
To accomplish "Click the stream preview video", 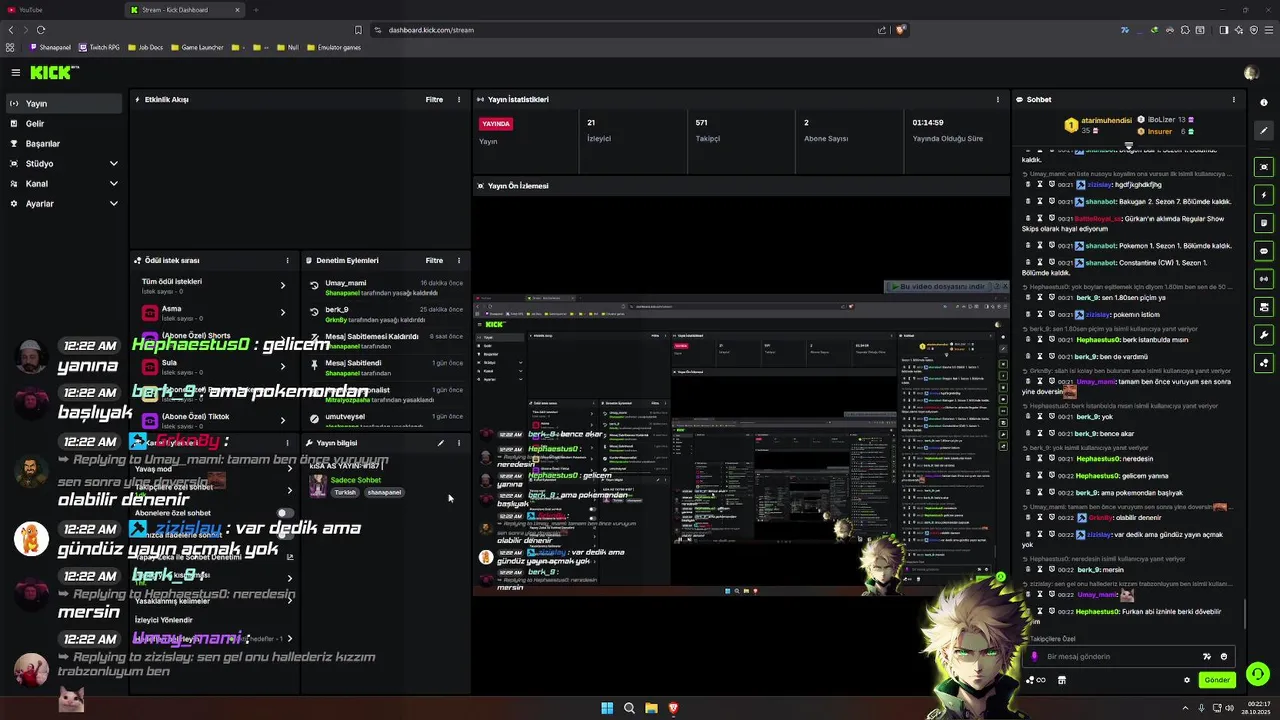I will click(x=741, y=443).
